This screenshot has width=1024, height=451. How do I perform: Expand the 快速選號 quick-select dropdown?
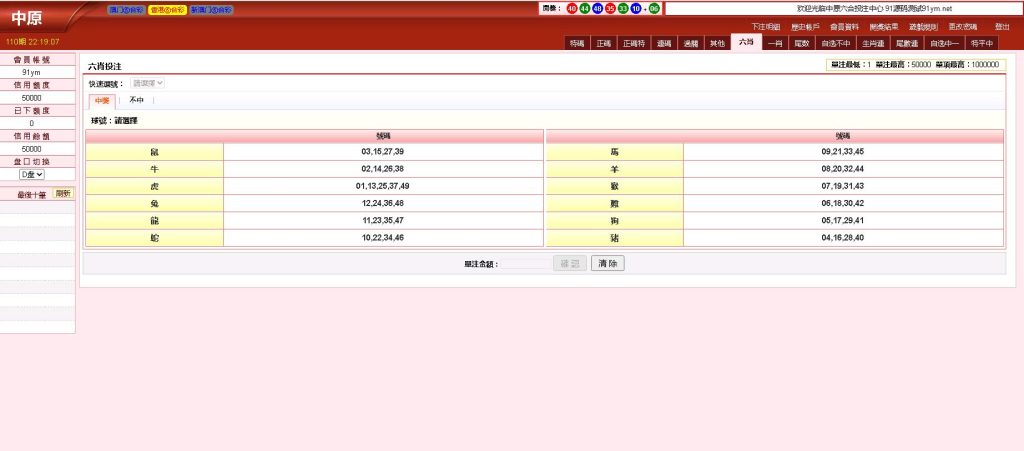click(x=148, y=83)
